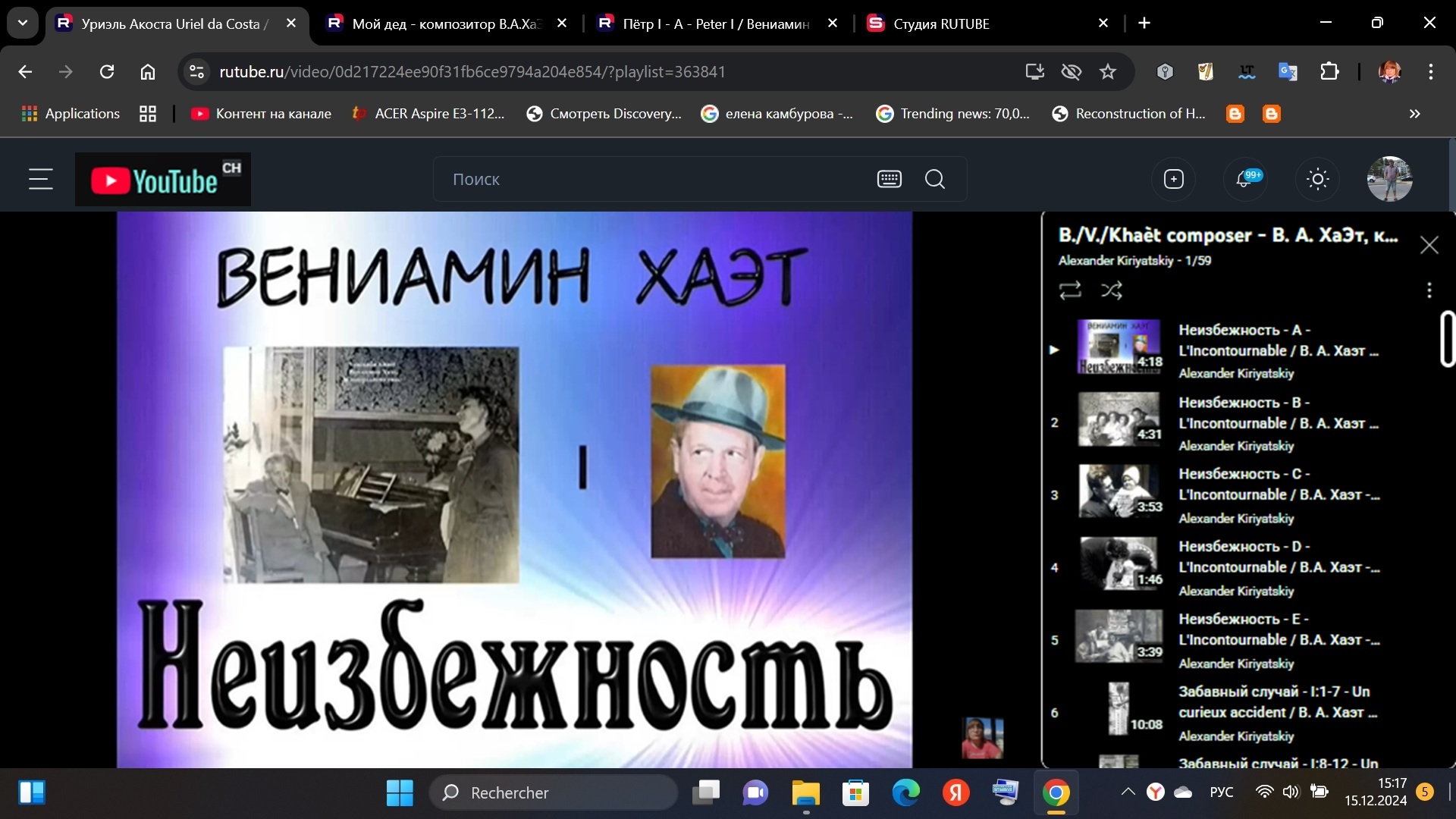Click the Google Translate extension icon

[1288, 72]
